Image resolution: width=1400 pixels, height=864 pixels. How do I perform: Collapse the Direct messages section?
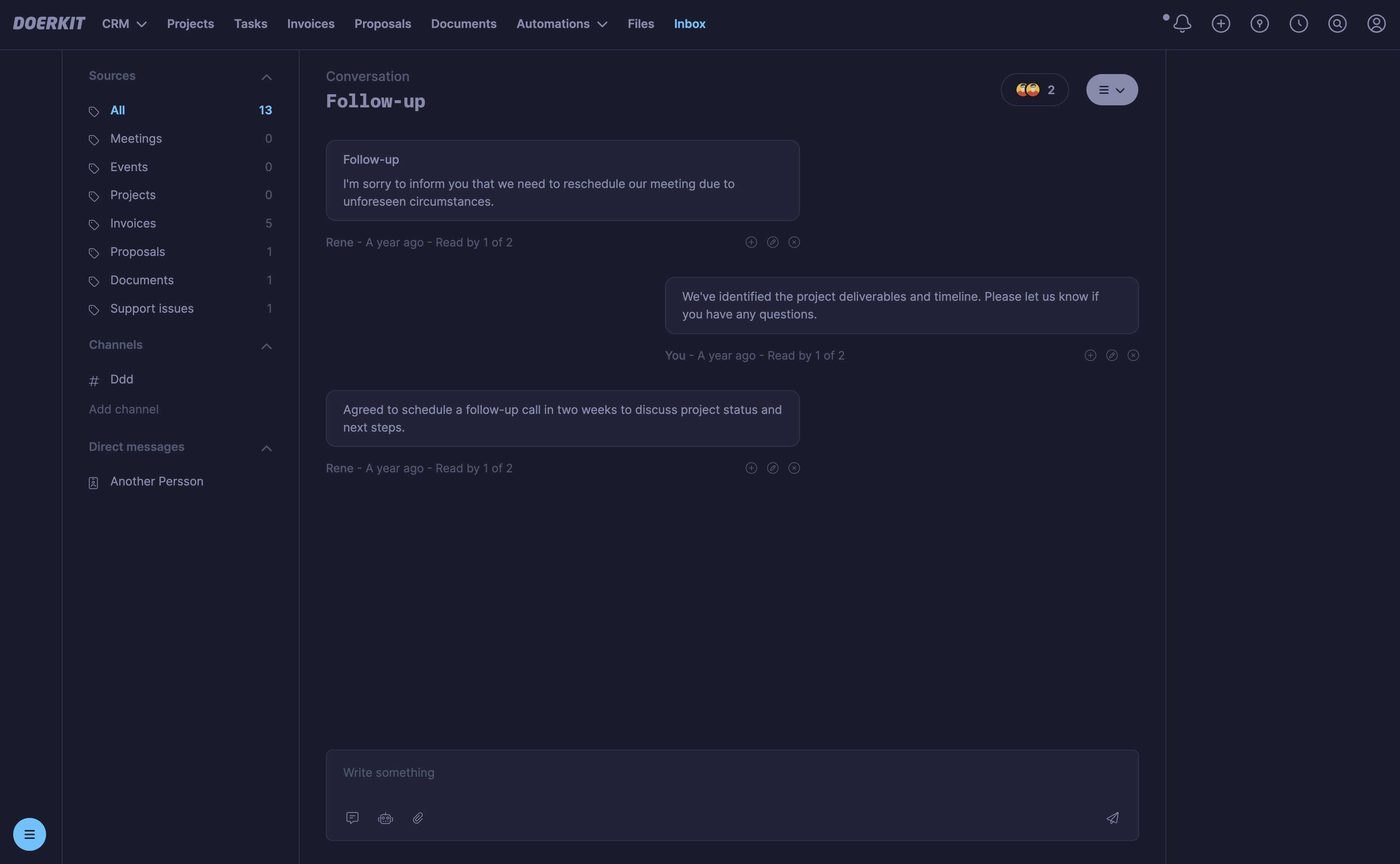pyautogui.click(x=266, y=448)
